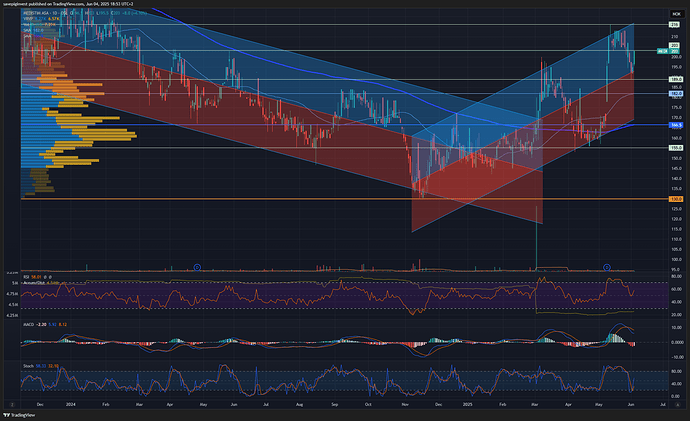Viewport: 690px width, 421px height.
Task: Click the 189.0 price level label
Action: click(x=675, y=79)
